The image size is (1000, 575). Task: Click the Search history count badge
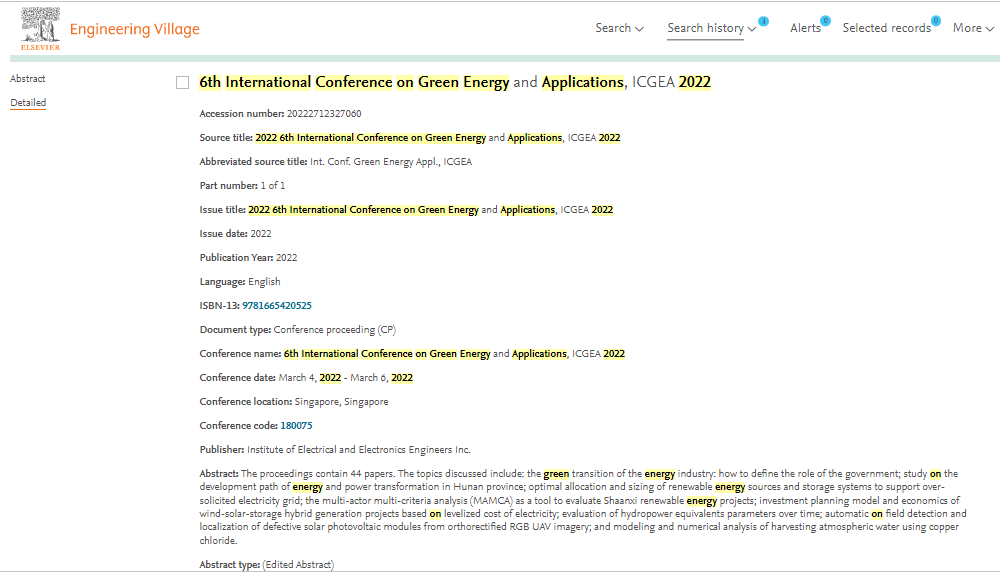point(763,21)
